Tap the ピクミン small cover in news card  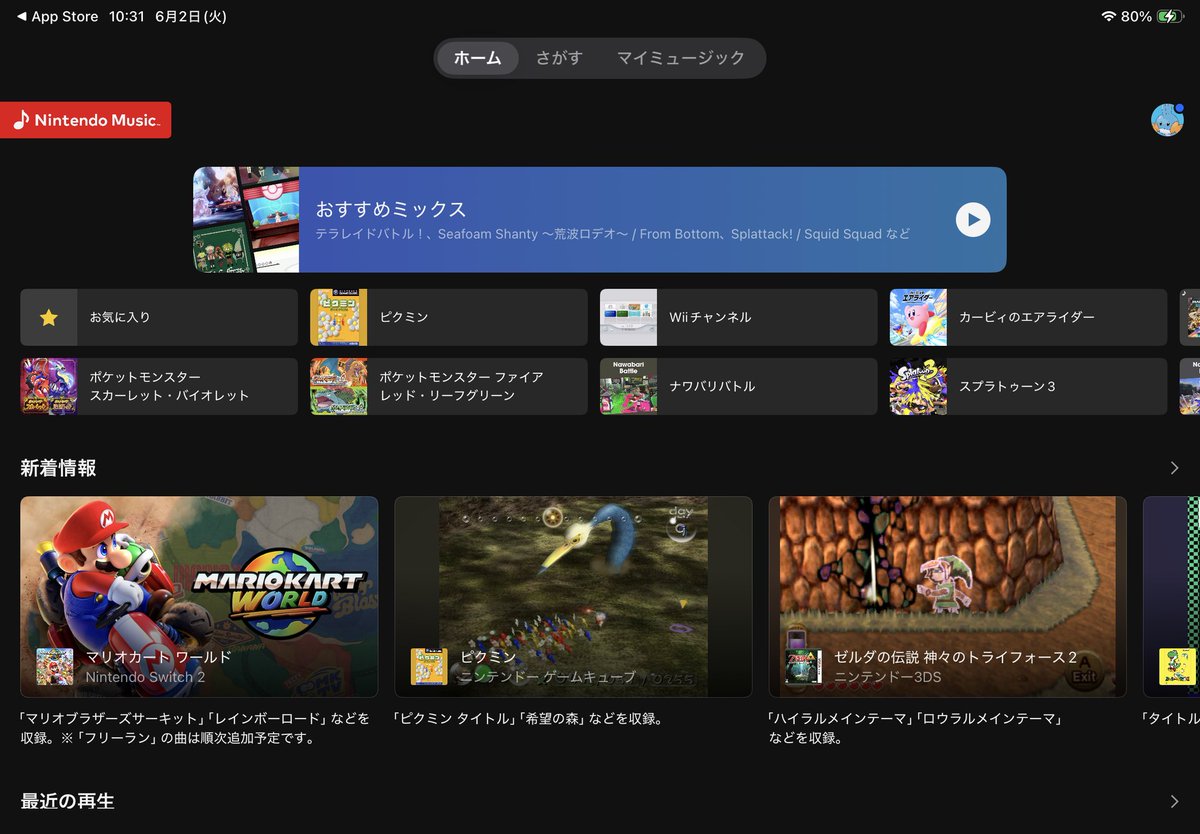point(429,667)
